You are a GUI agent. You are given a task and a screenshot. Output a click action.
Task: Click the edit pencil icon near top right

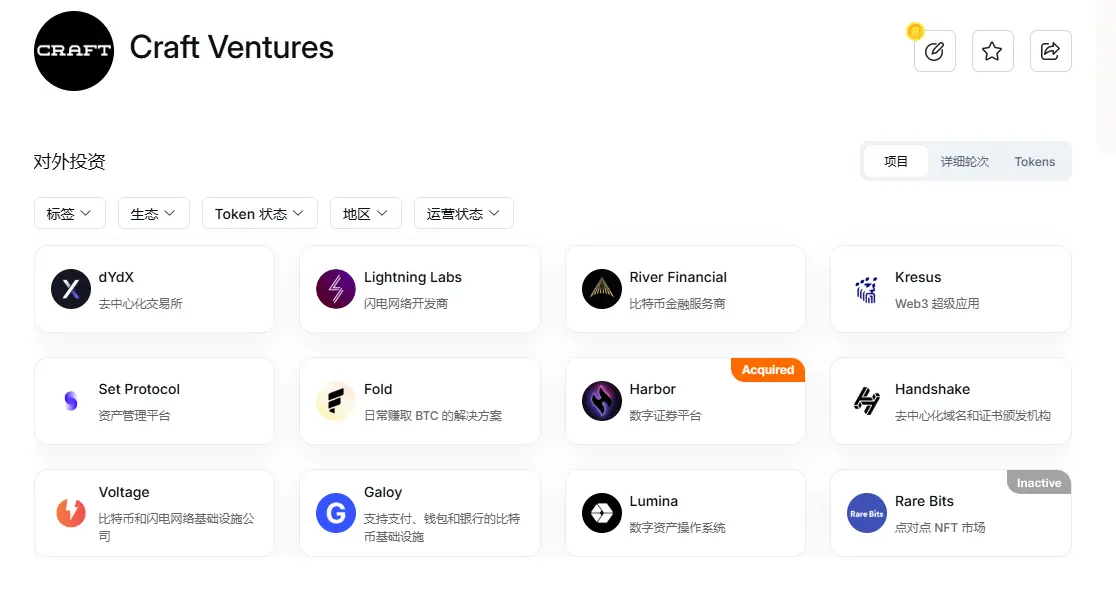click(934, 51)
